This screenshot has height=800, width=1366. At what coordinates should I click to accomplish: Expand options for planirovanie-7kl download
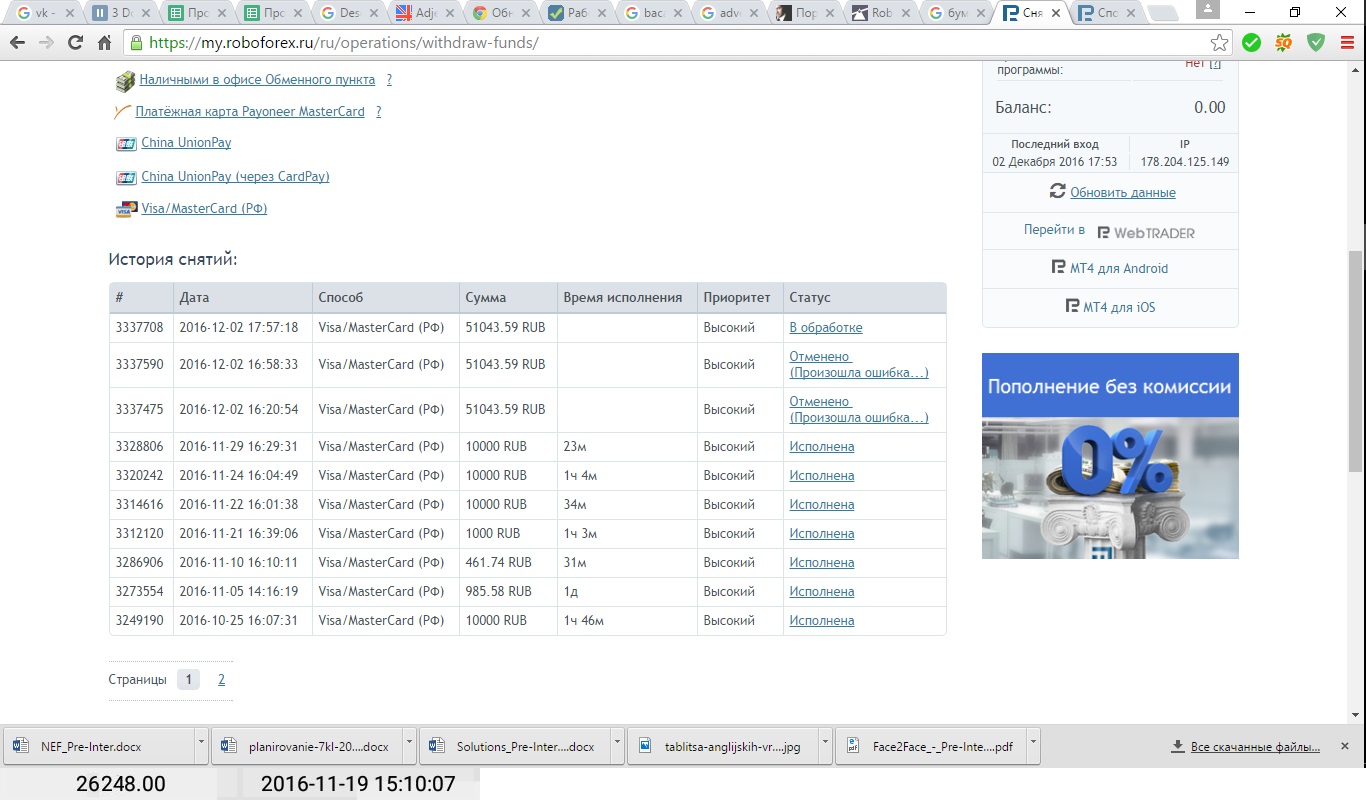[x=409, y=745]
